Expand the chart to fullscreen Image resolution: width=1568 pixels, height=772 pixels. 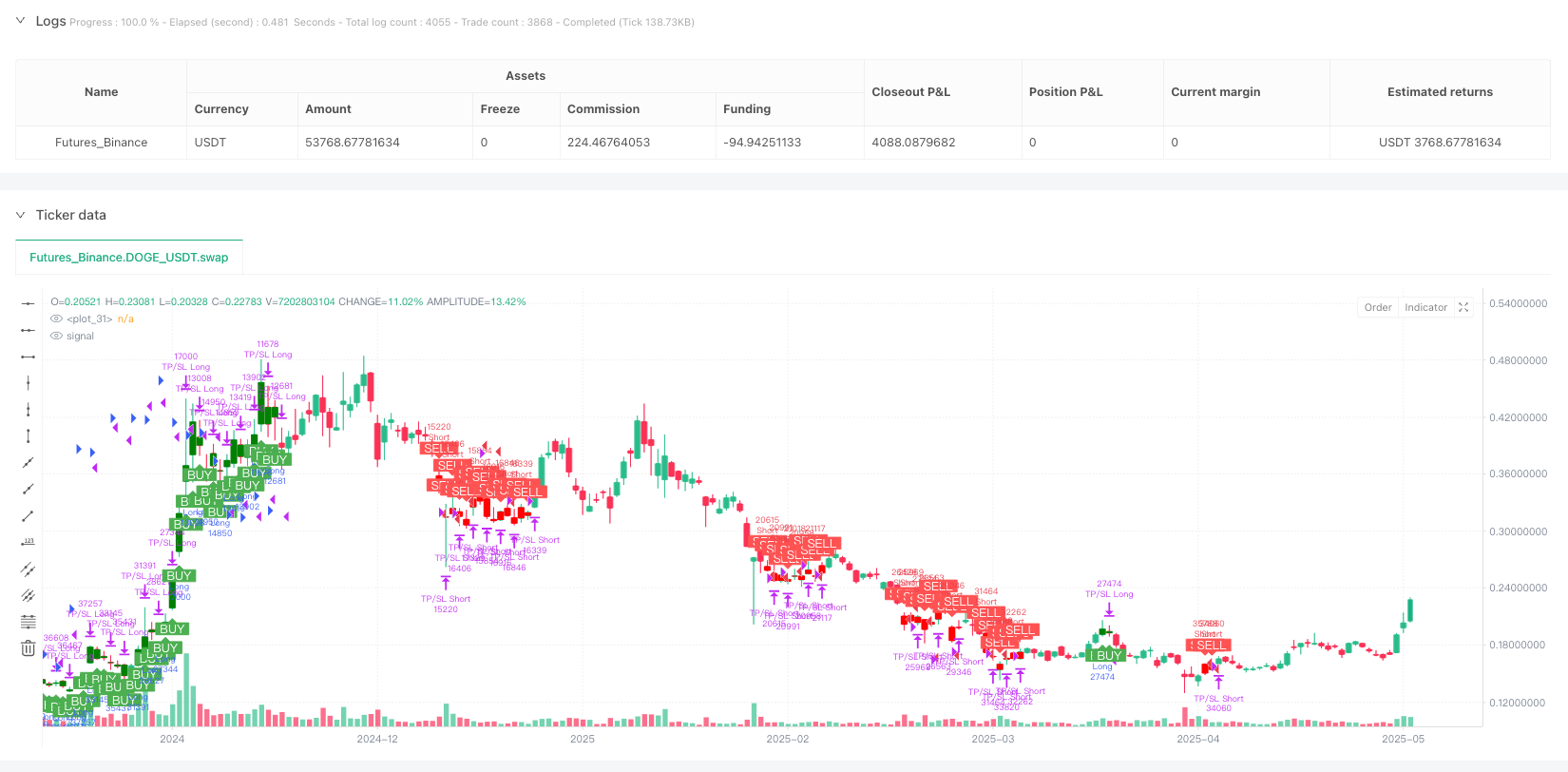point(1463,307)
